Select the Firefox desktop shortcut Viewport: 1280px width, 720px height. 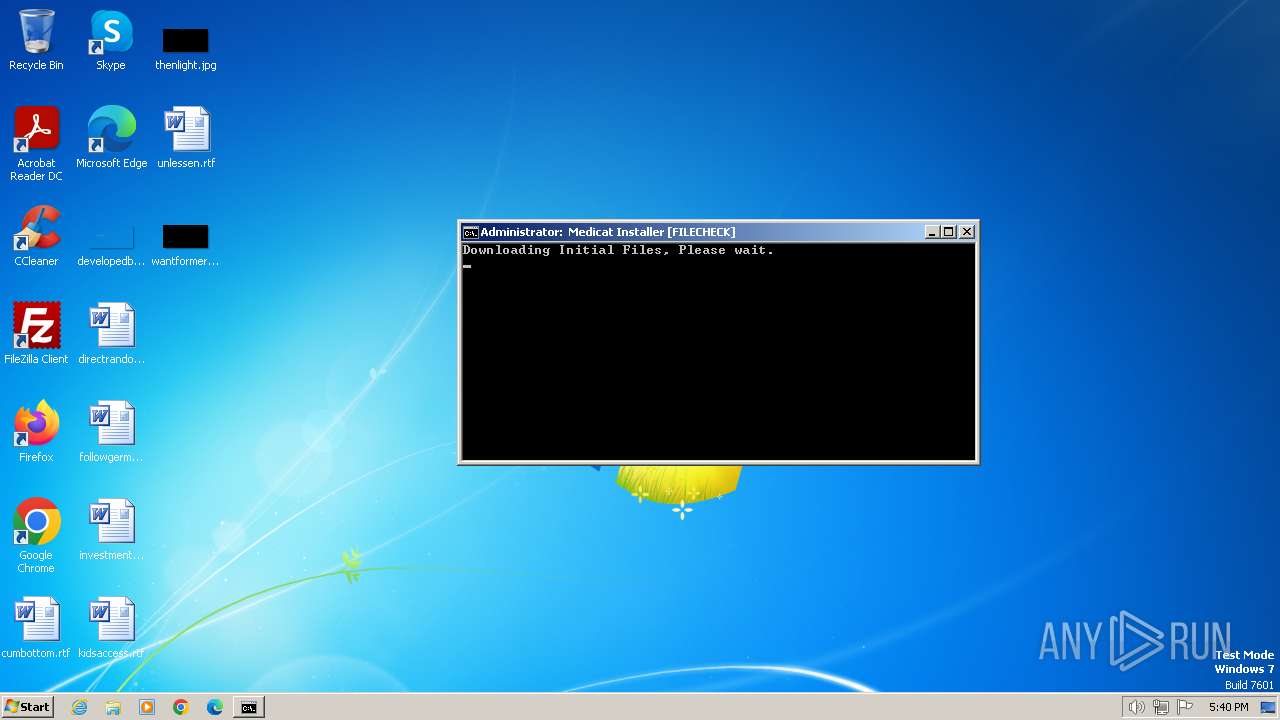[x=36, y=432]
